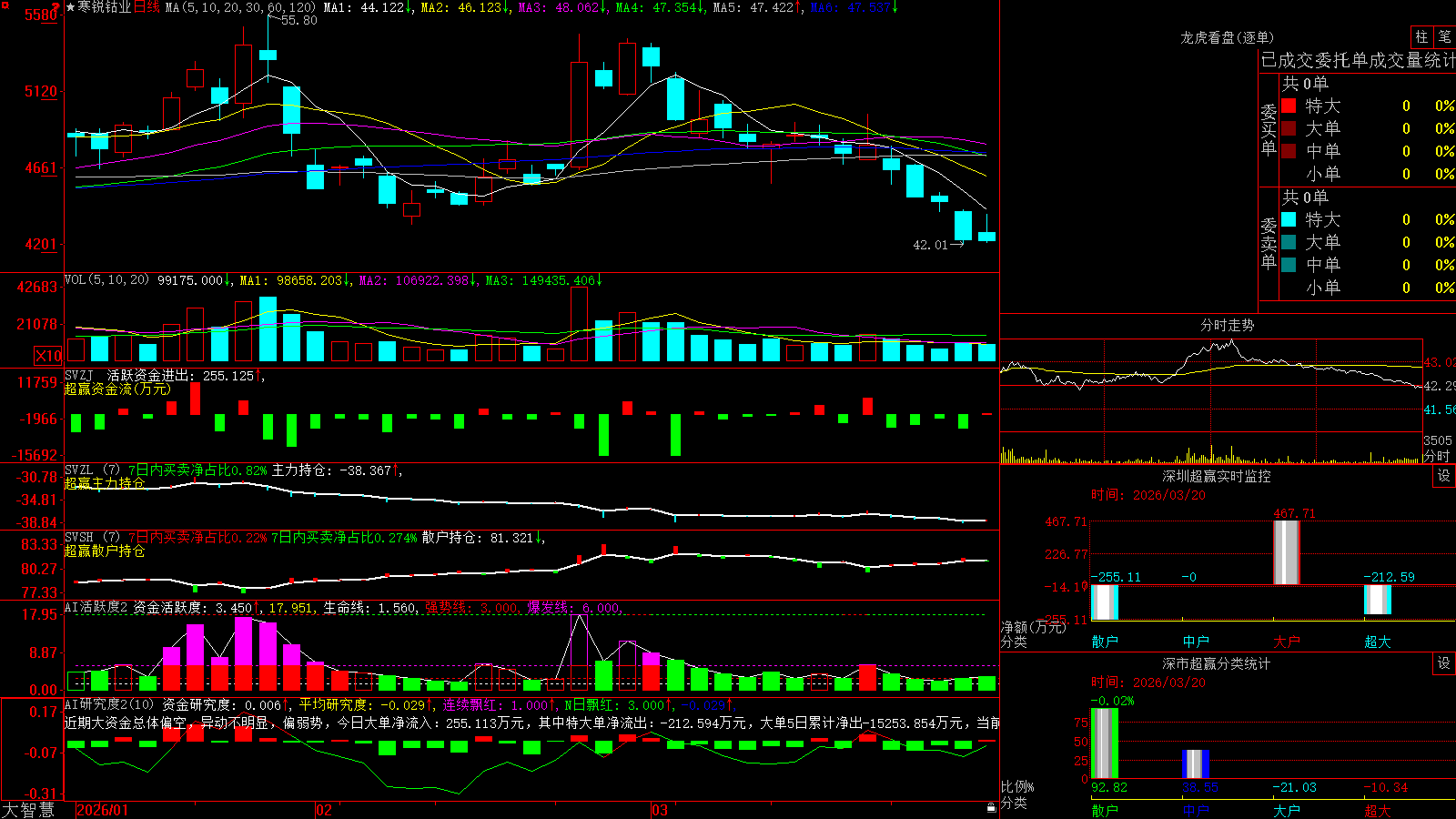Click the 日线 period label
The height and width of the screenshot is (819, 1456).
147,7
